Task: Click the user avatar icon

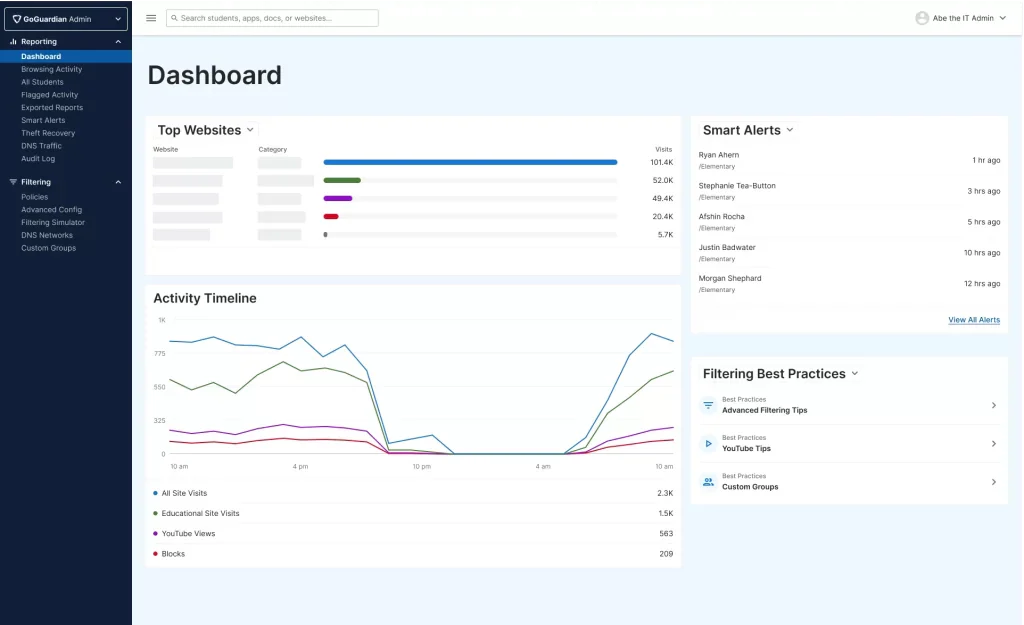Action: (921, 18)
